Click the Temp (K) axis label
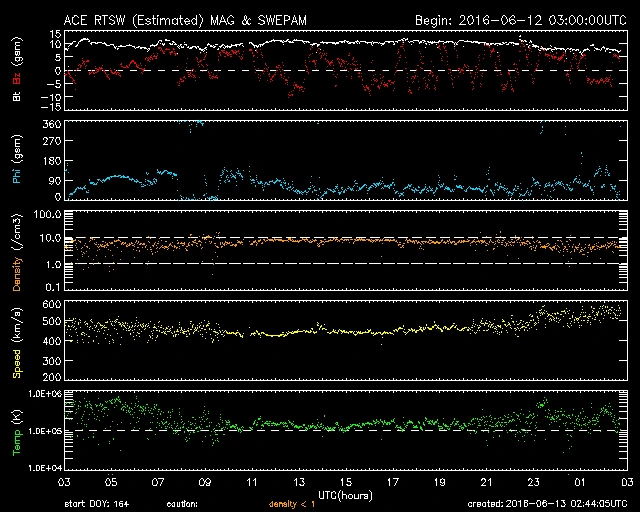 (17, 430)
